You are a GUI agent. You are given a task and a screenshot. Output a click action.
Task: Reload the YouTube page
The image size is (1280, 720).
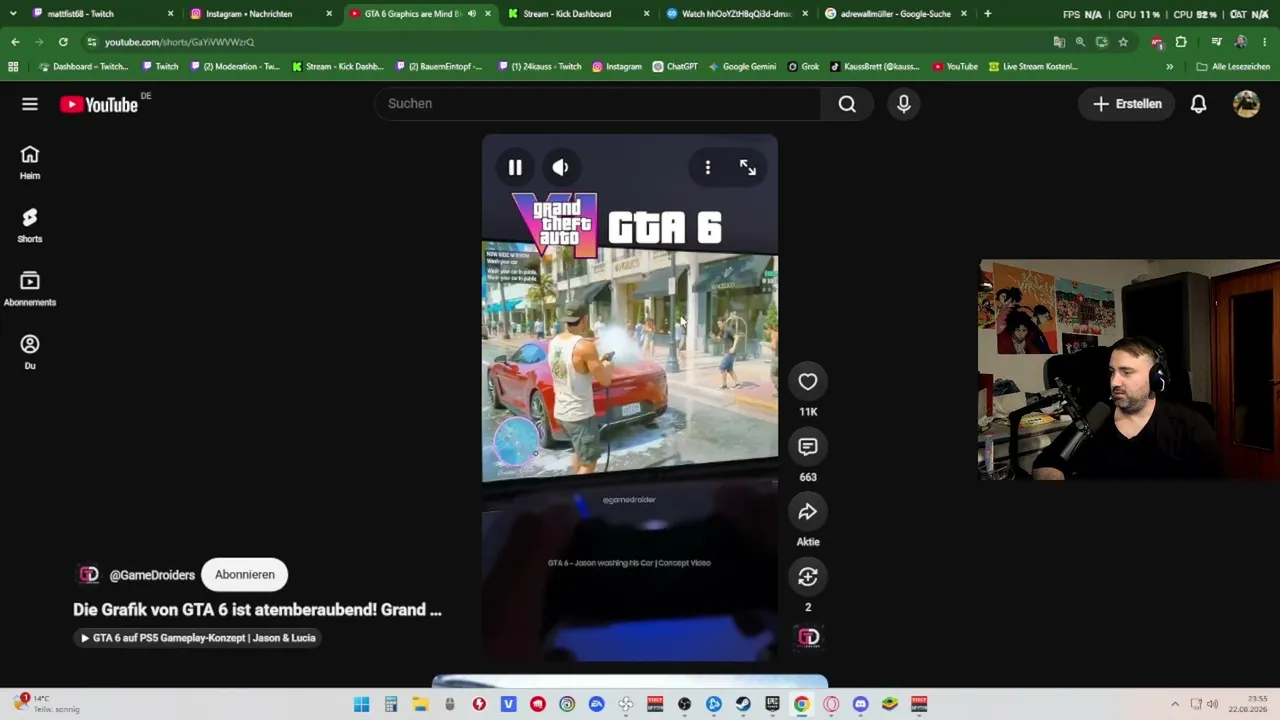pos(63,42)
